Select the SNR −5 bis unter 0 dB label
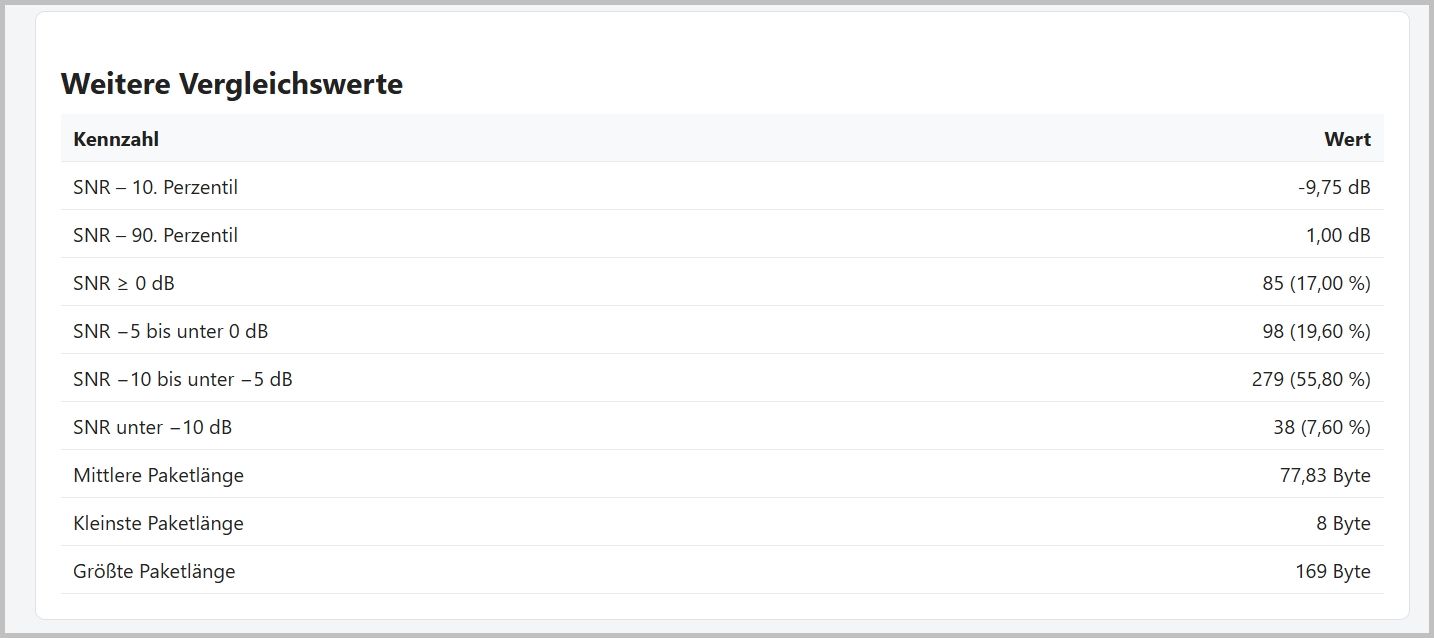 pyautogui.click(x=170, y=331)
